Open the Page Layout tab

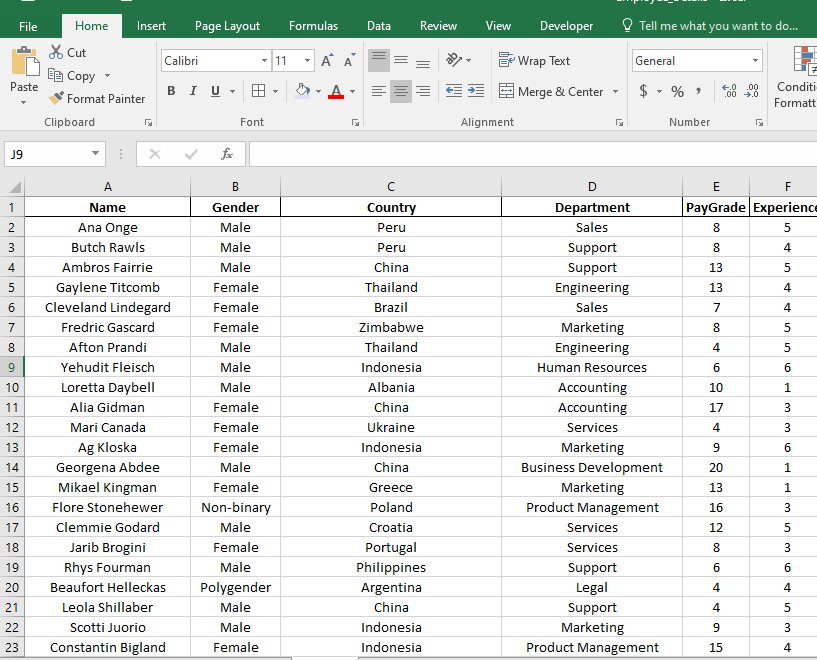tap(227, 26)
